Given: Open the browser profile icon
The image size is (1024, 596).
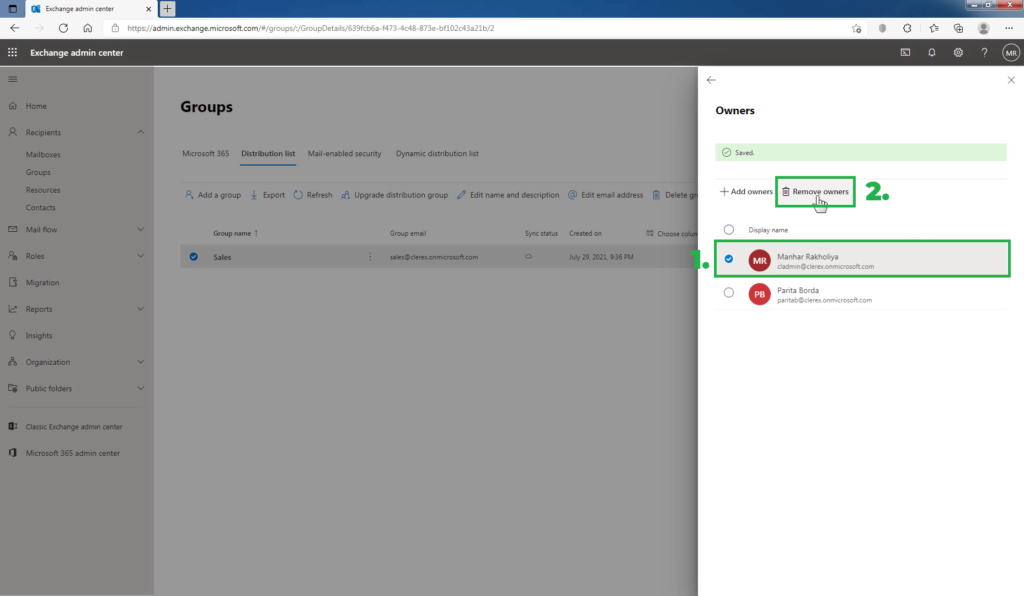Looking at the screenshot, I should point(984,28).
